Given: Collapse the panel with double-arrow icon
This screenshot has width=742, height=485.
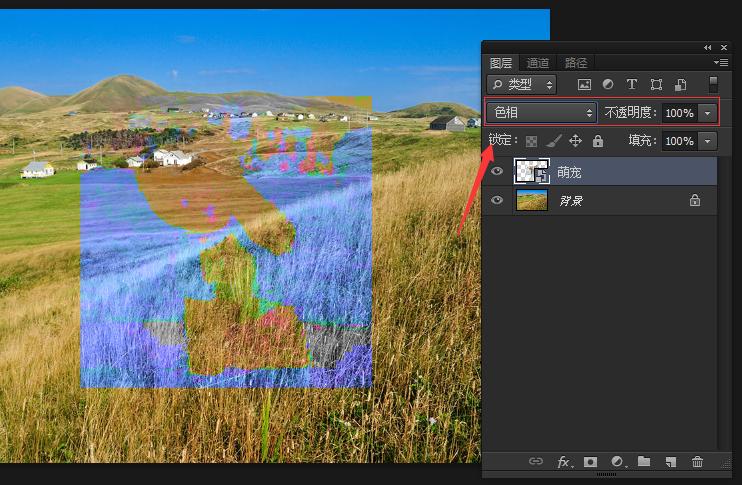Looking at the screenshot, I should click(707, 47).
